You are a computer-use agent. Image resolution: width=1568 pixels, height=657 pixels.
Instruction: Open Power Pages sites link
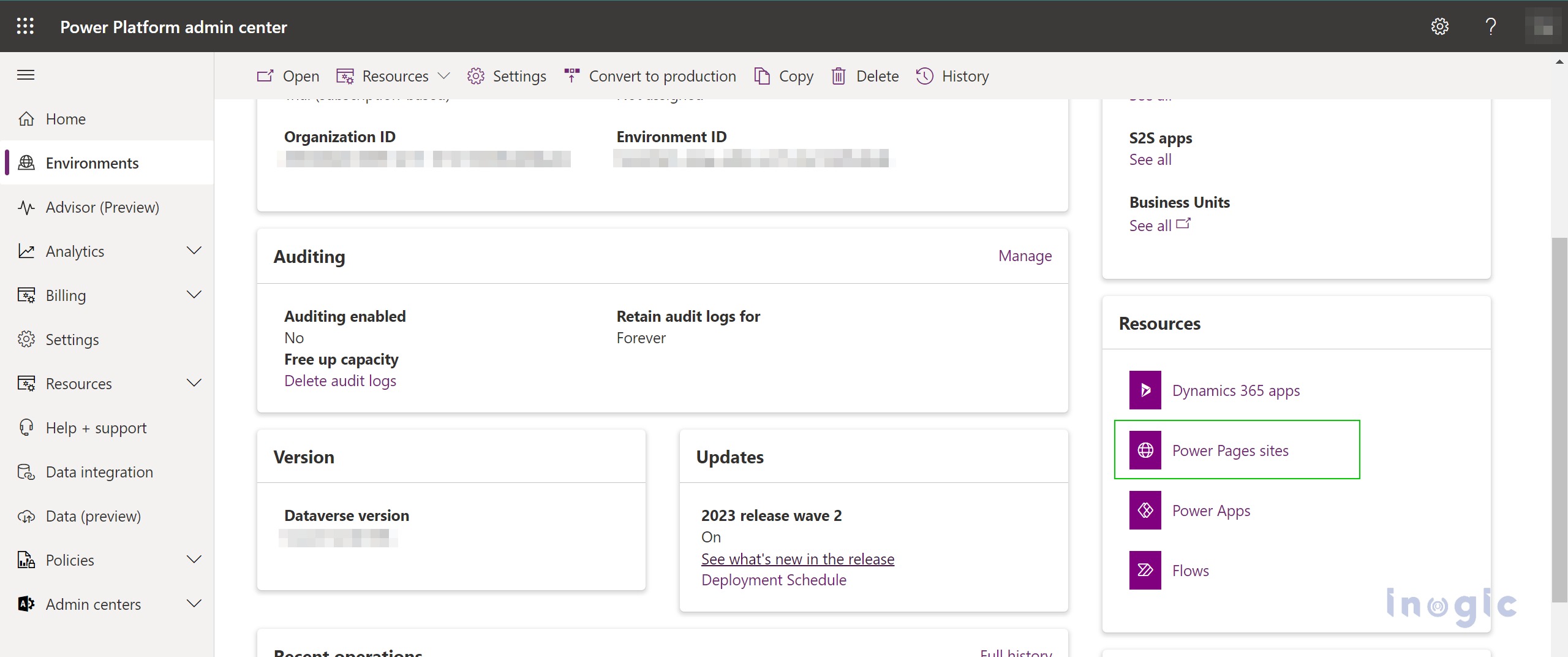coord(1230,450)
